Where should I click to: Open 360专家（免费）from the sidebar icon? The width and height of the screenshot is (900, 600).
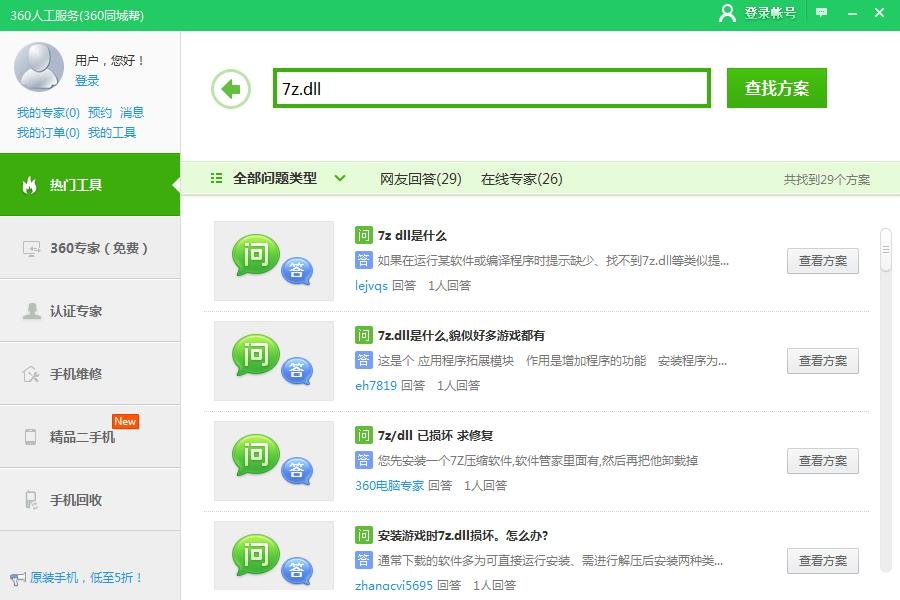click(x=29, y=248)
